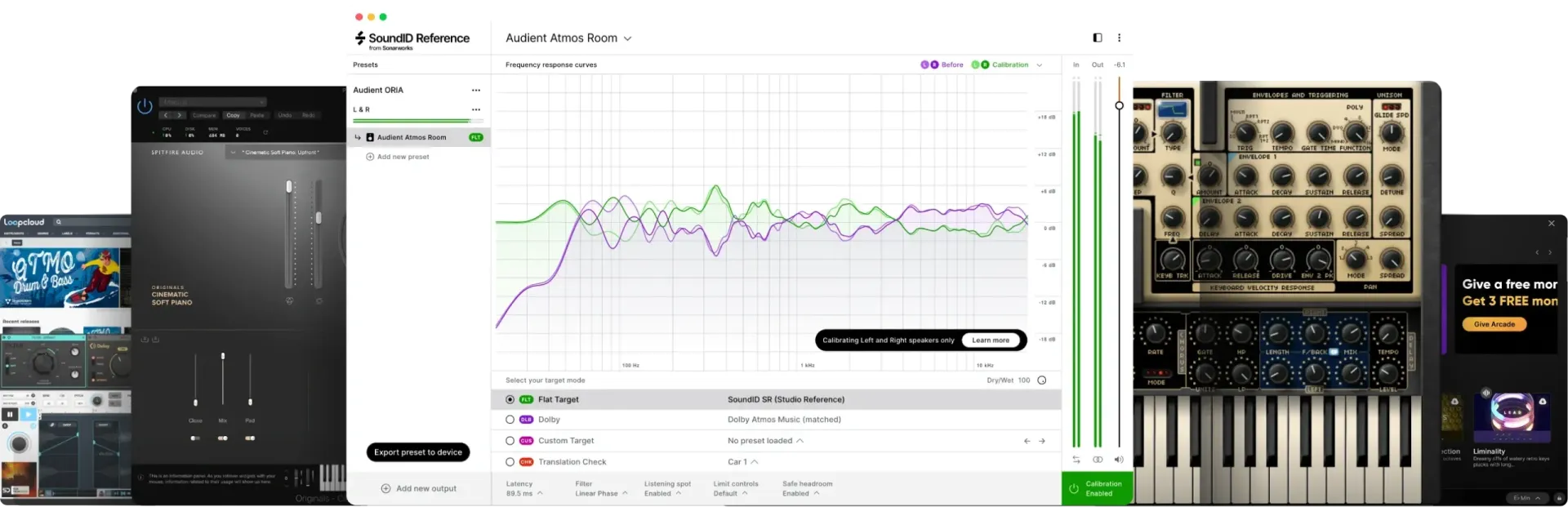Select the Dolby target mode radio
1568x507 pixels.
(x=510, y=420)
